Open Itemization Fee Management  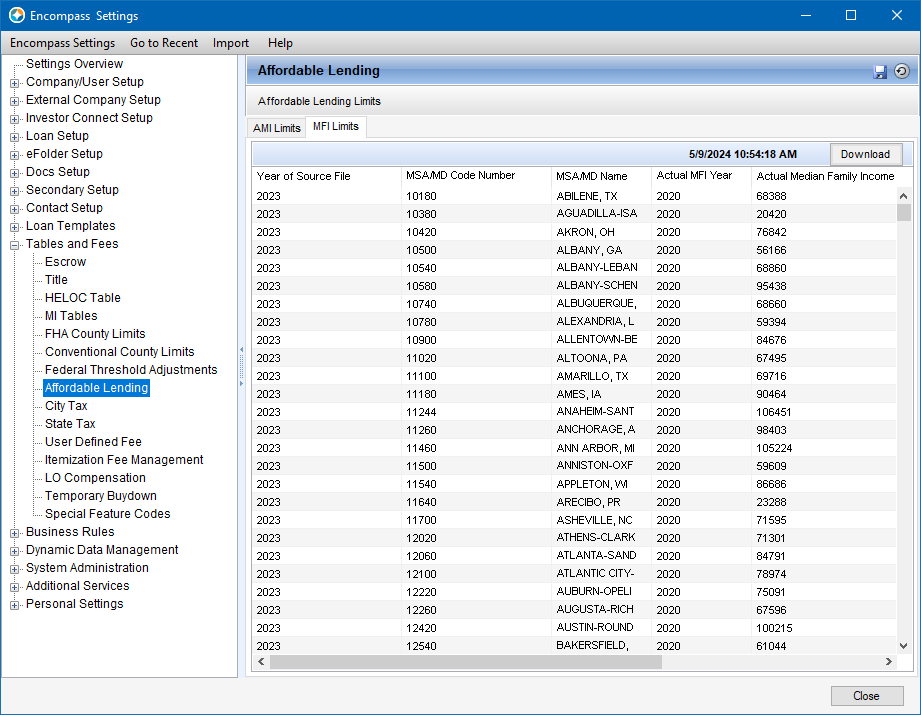[124, 459]
